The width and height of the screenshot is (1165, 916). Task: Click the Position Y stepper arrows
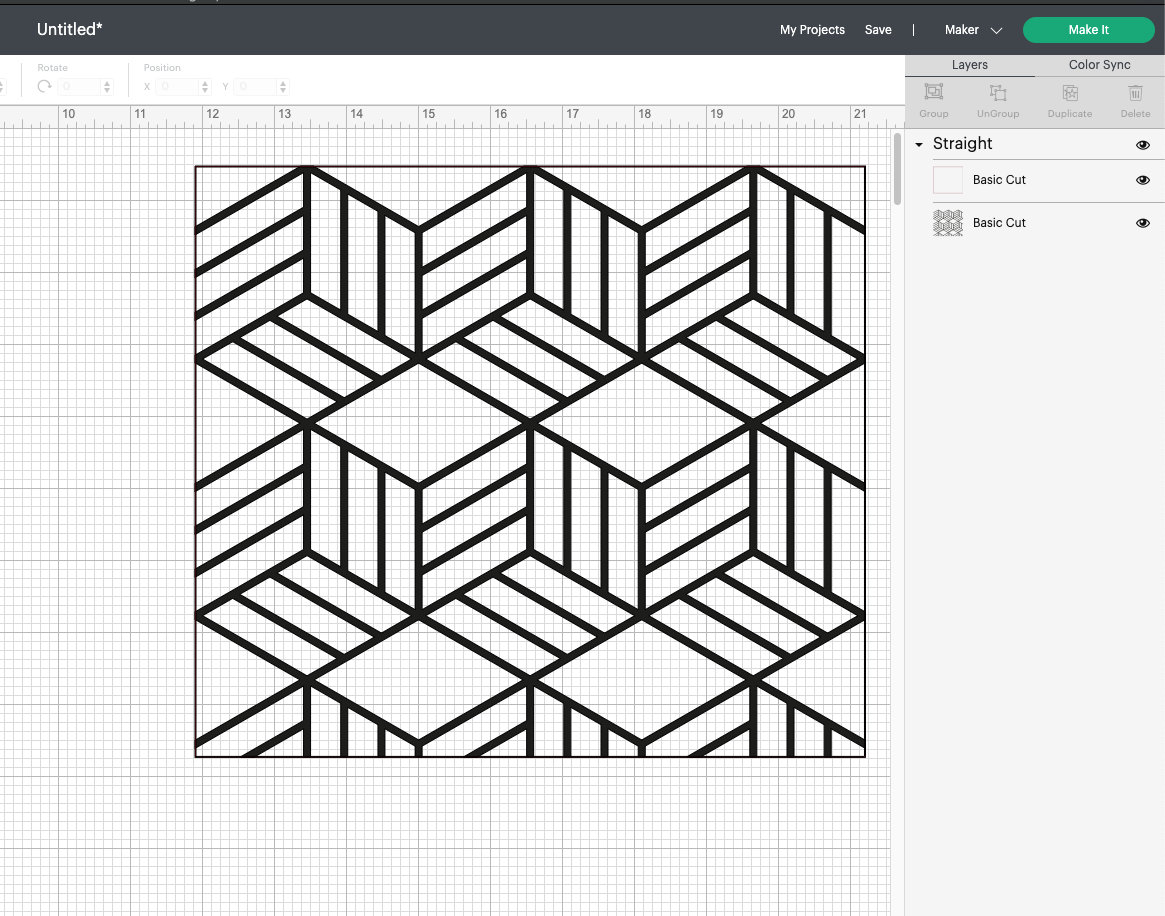(x=283, y=87)
